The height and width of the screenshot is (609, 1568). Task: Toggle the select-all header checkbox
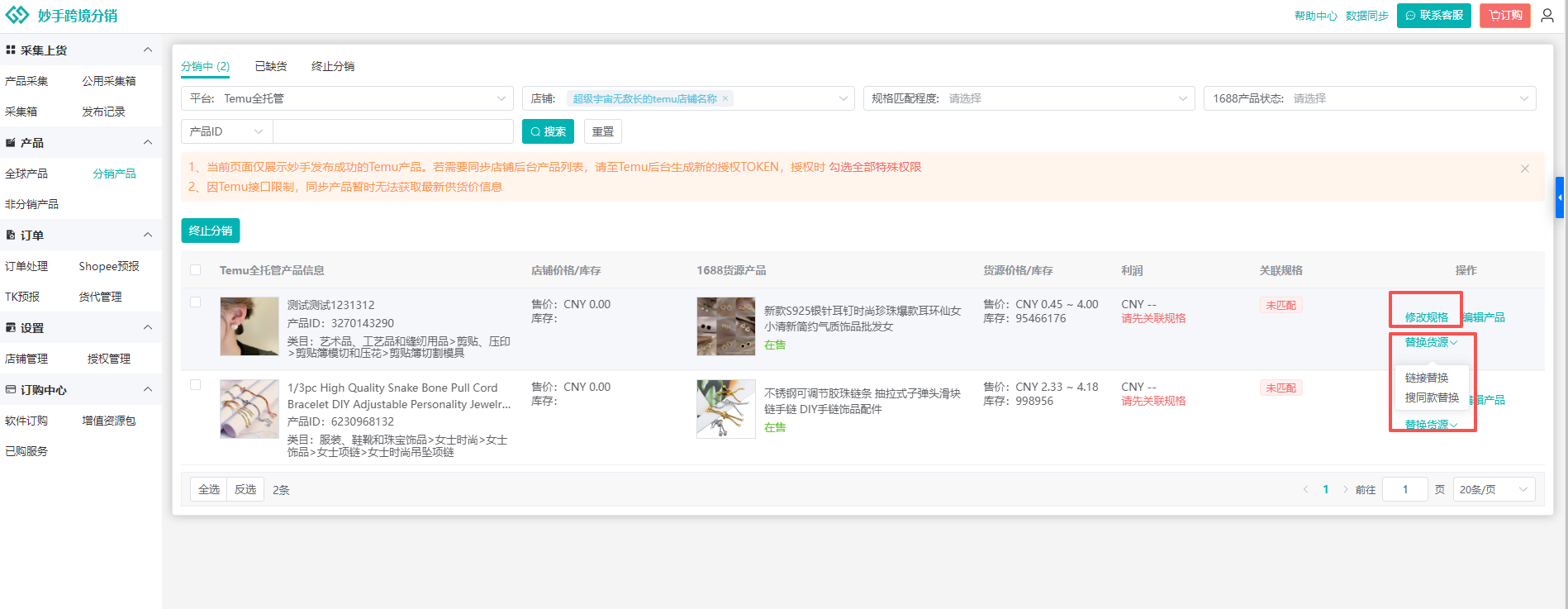pos(196,270)
